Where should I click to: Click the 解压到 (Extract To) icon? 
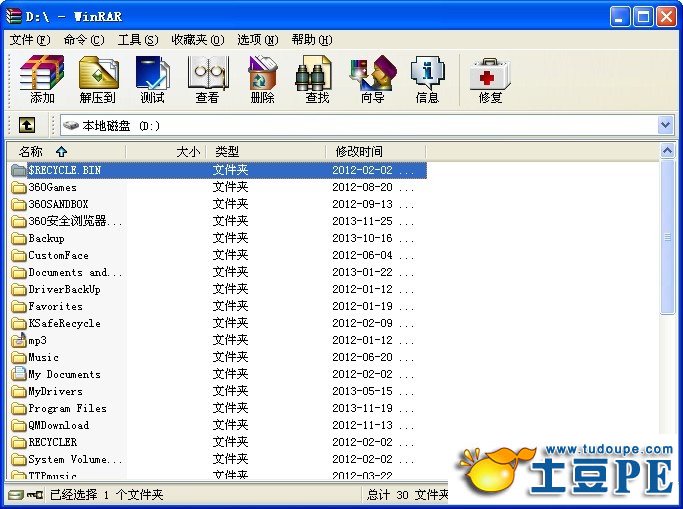point(98,79)
